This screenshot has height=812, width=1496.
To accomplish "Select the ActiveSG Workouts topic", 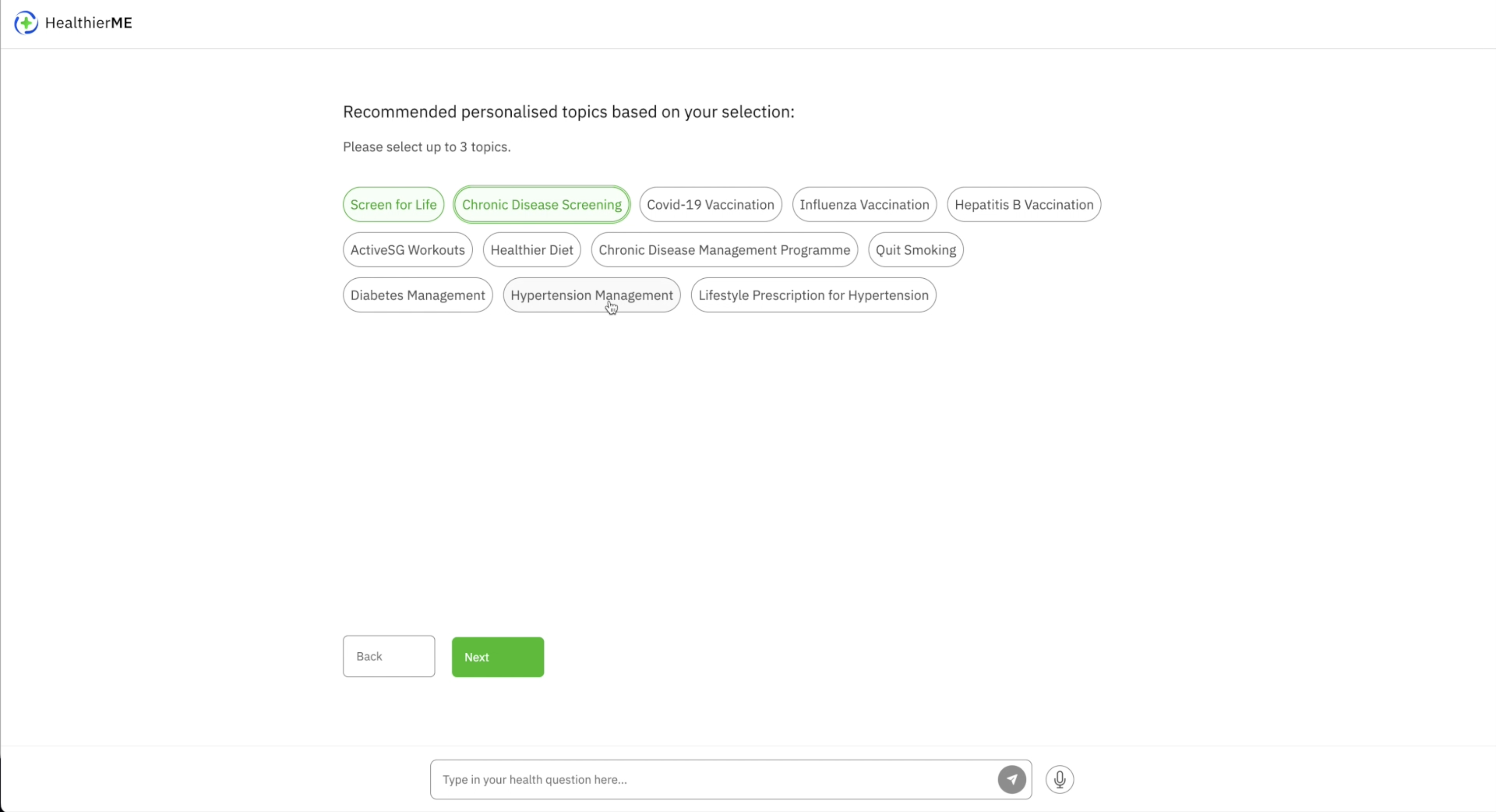I will 408,250.
